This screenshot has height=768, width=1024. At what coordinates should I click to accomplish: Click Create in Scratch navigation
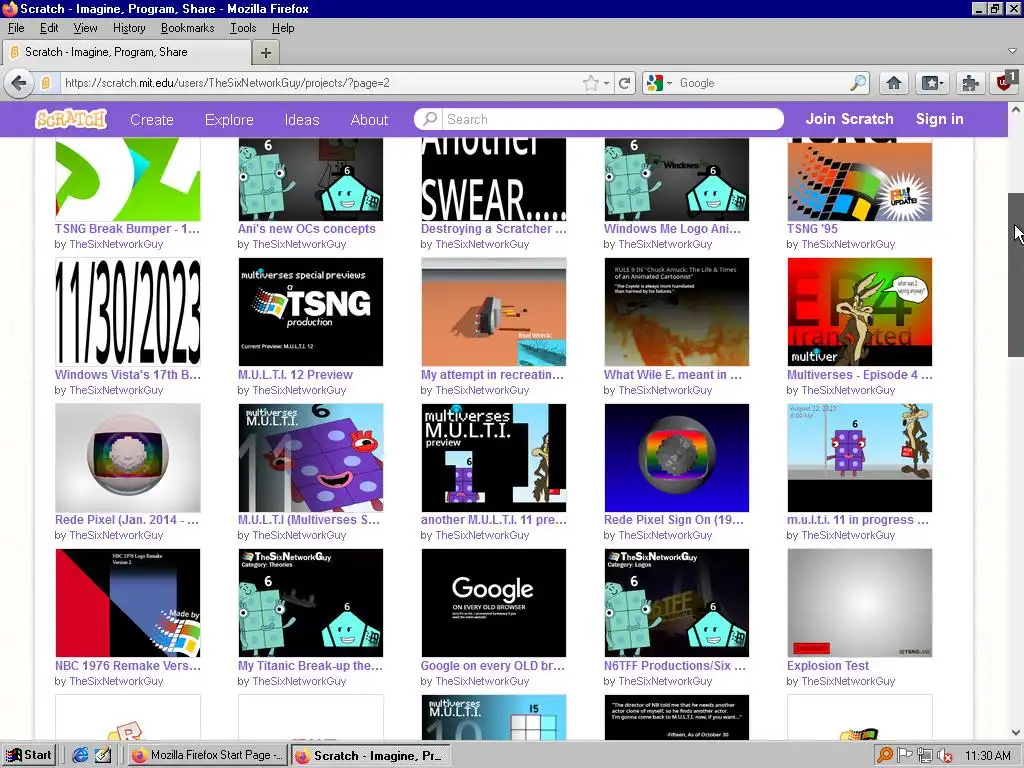(152, 120)
